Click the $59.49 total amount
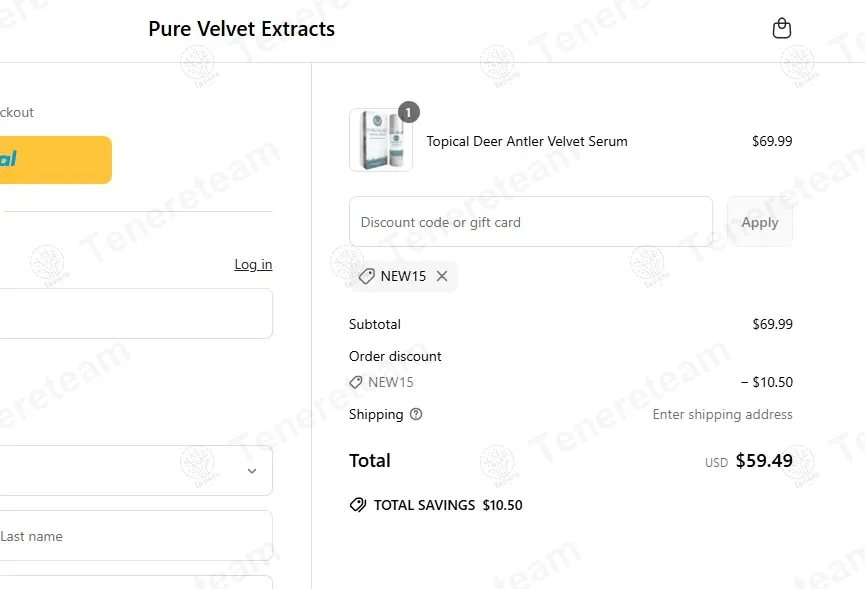This screenshot has height=589, width=865. [x=764, y=461]
